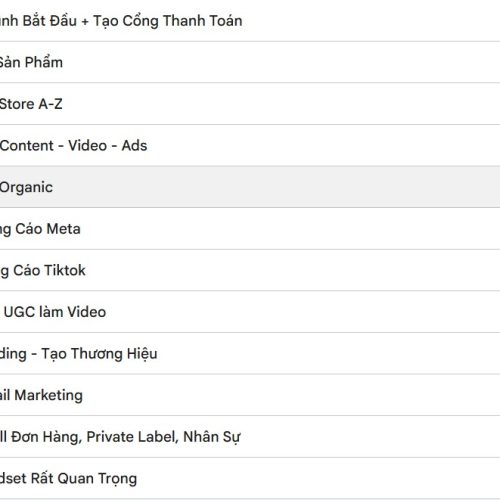
Task: Open the Tạo Thương Hiệu section
Action: coord(250,353)
